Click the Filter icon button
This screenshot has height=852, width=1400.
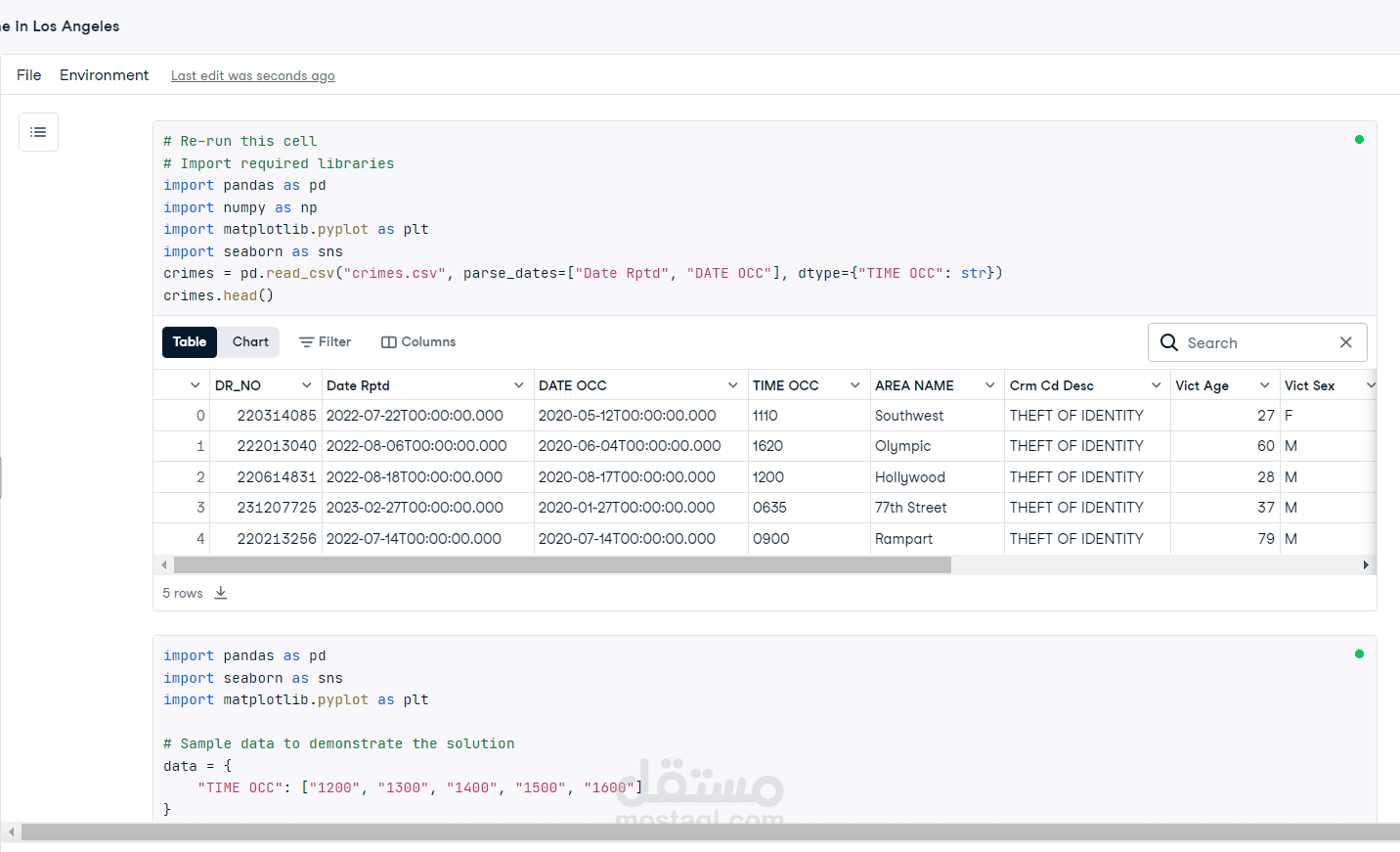[x=325, y=342]
